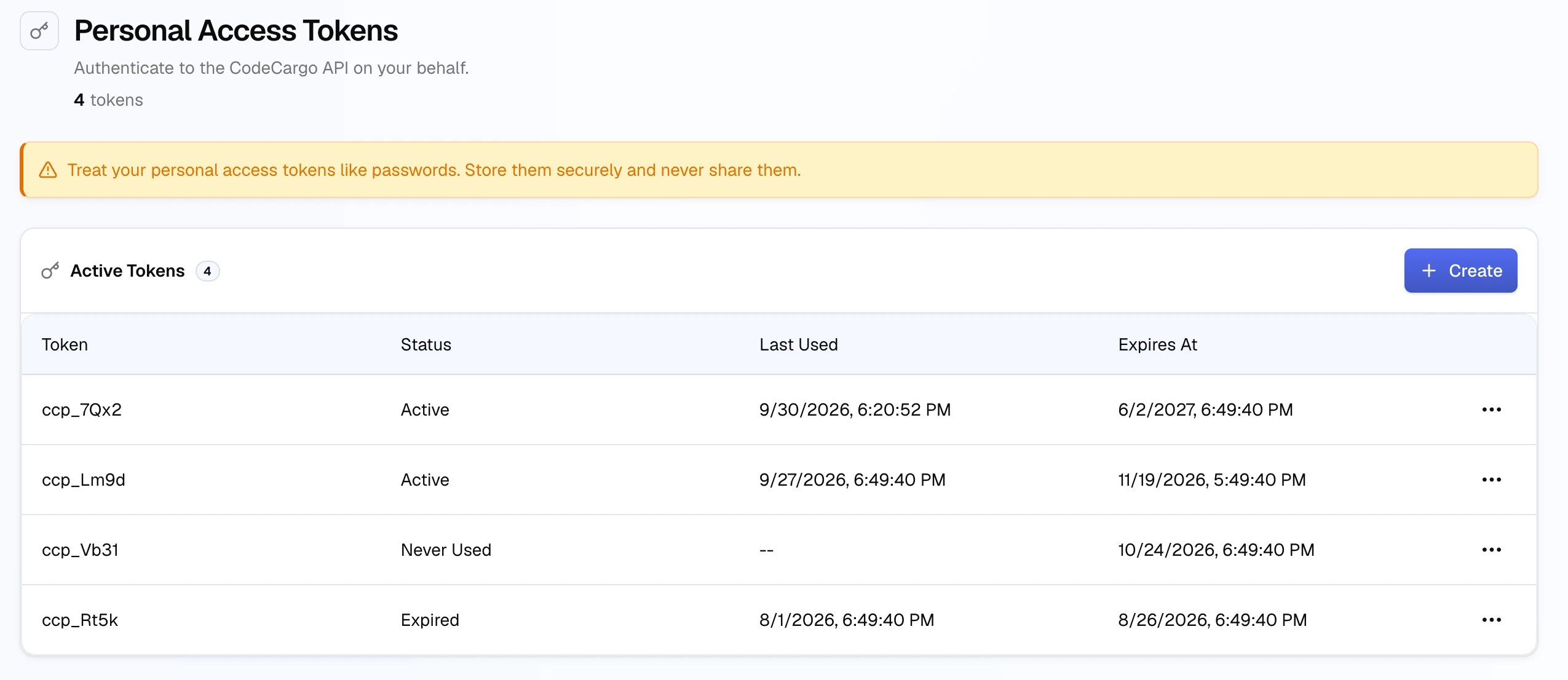Select the ccp_Vb31 token name

(80, 550)
